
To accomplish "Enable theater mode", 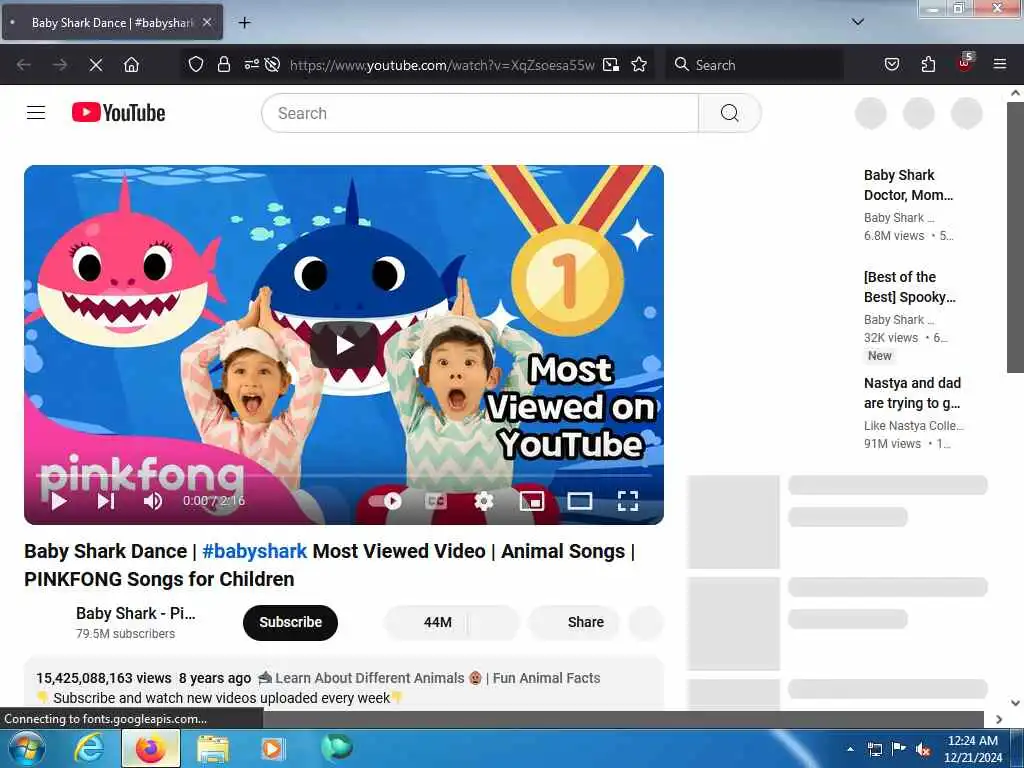I will point(580,501).
